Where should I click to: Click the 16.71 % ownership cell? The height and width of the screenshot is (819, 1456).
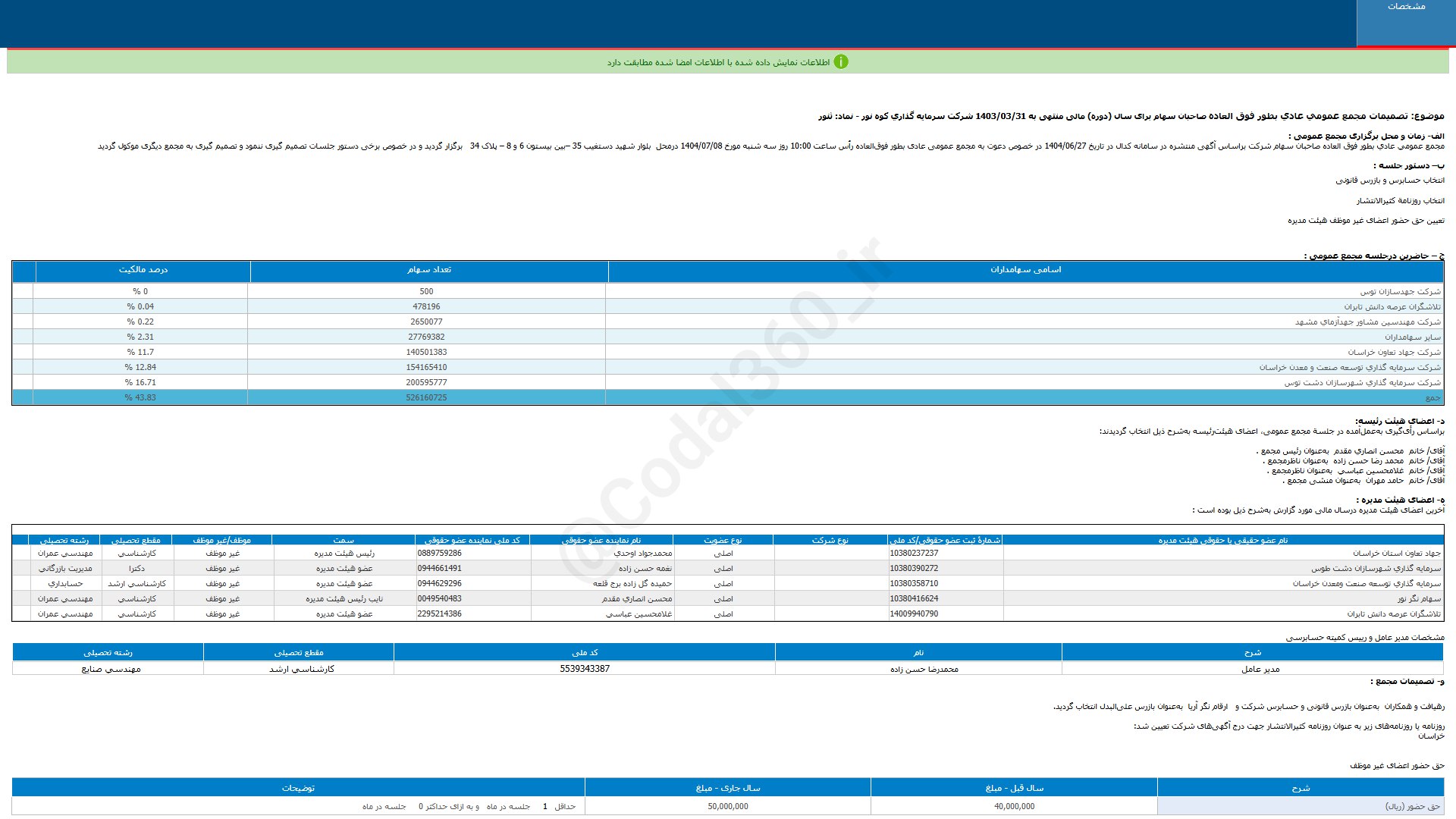(x=140, y=382)
